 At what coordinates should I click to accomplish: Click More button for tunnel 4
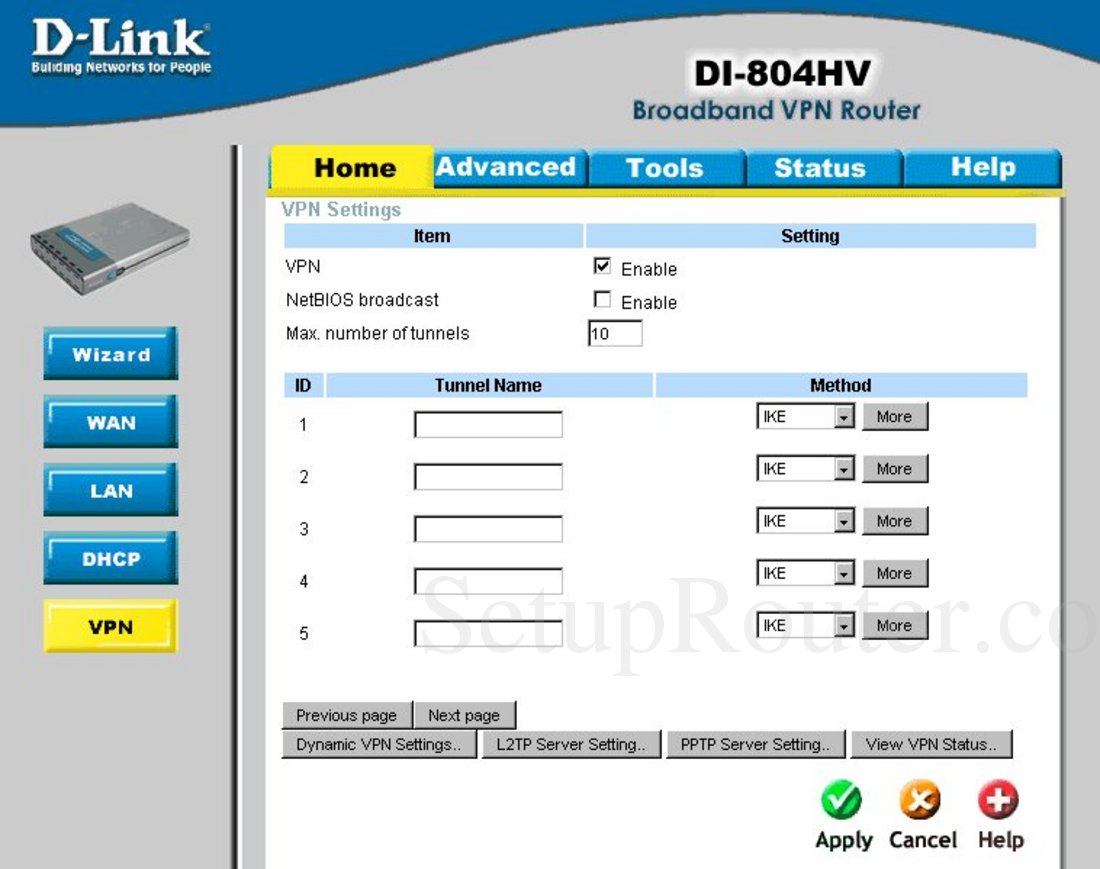[894, 573]
